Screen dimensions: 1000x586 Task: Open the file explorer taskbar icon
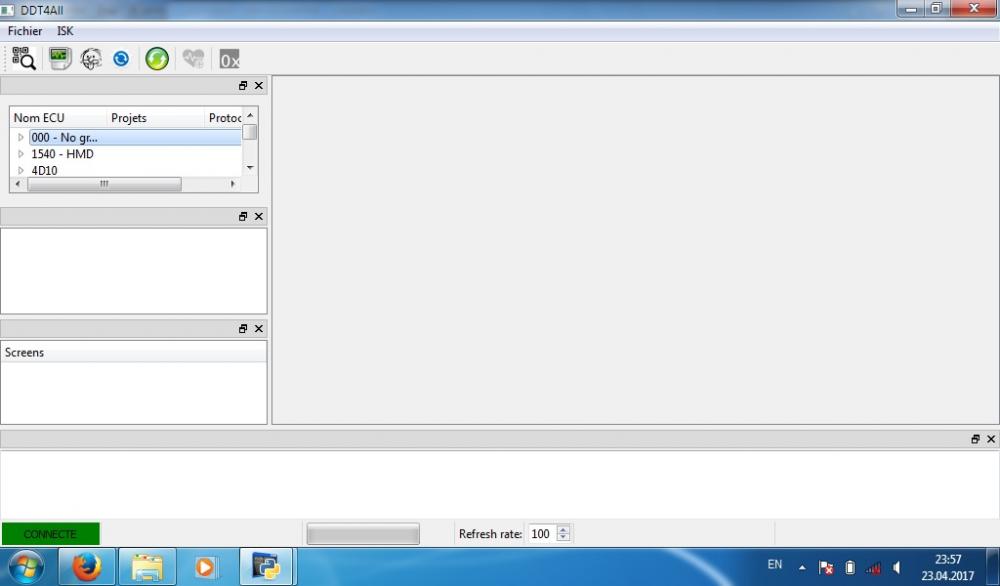tap(147, 566)
